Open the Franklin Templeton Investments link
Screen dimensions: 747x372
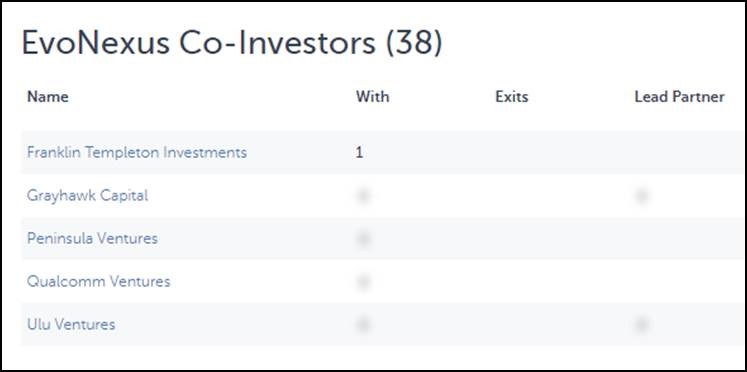137,153
